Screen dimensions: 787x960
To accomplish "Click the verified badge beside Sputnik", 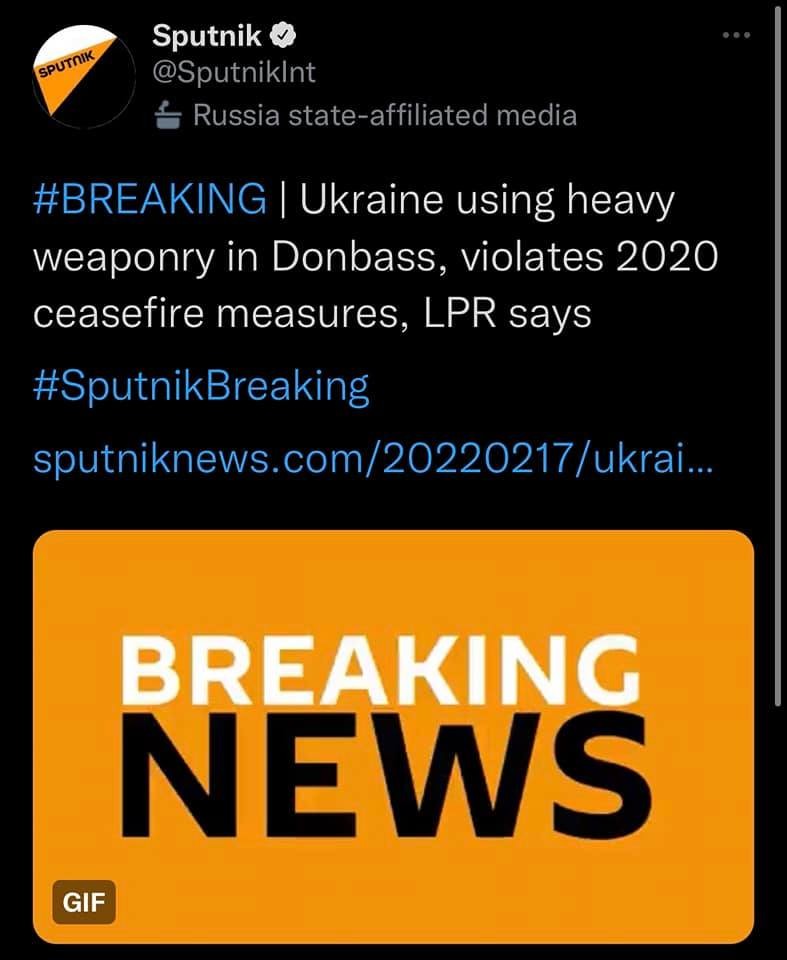I will 283,36.
